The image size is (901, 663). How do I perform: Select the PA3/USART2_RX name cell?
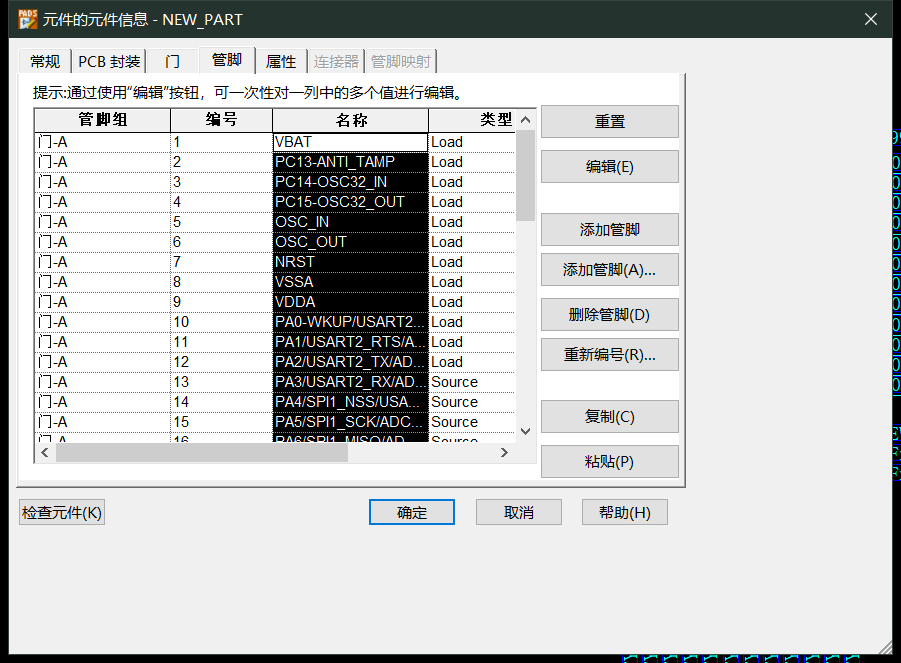click(351, 382)
